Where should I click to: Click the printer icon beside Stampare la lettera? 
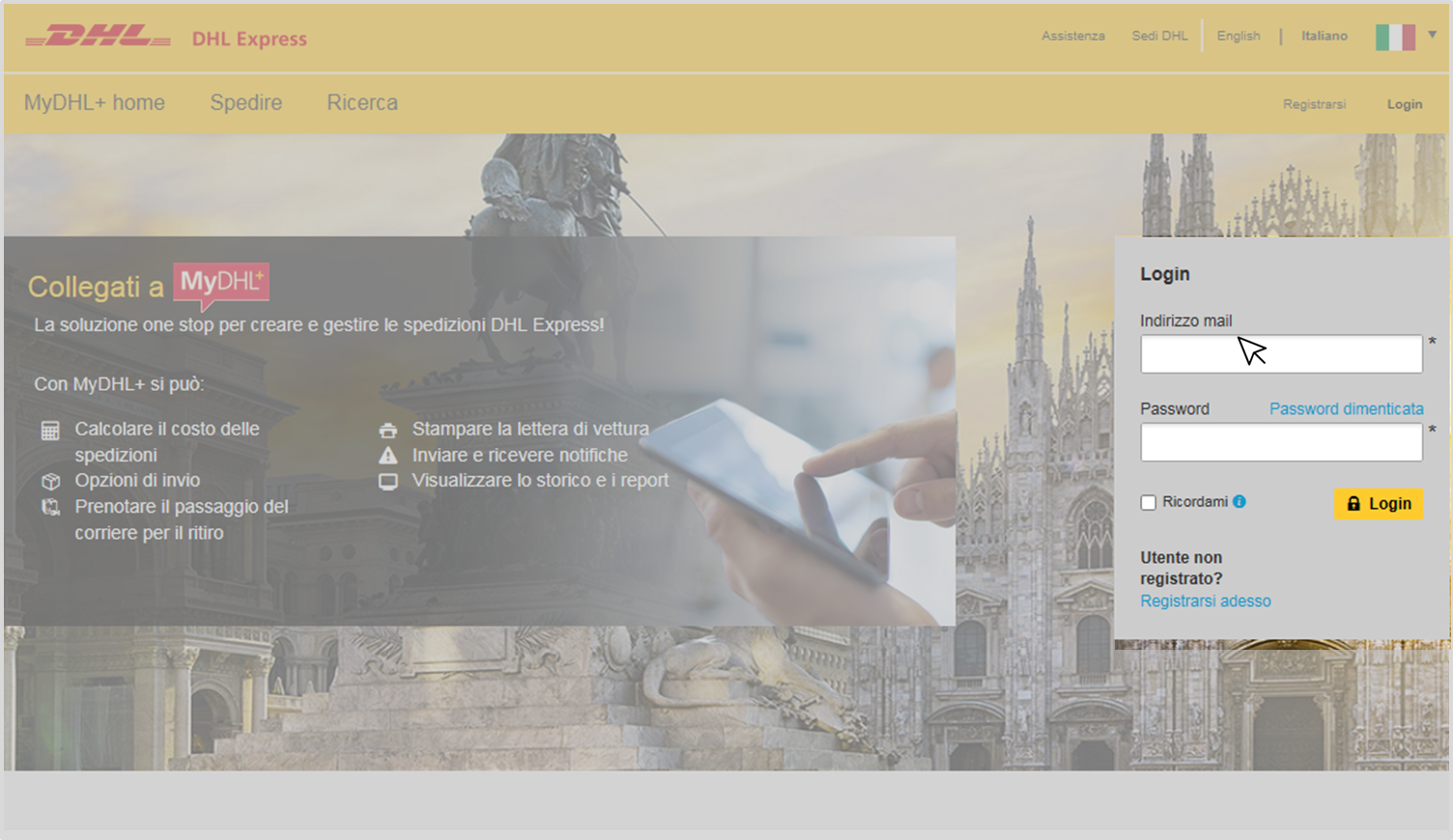pyautogui.click(x=387, y=431)
